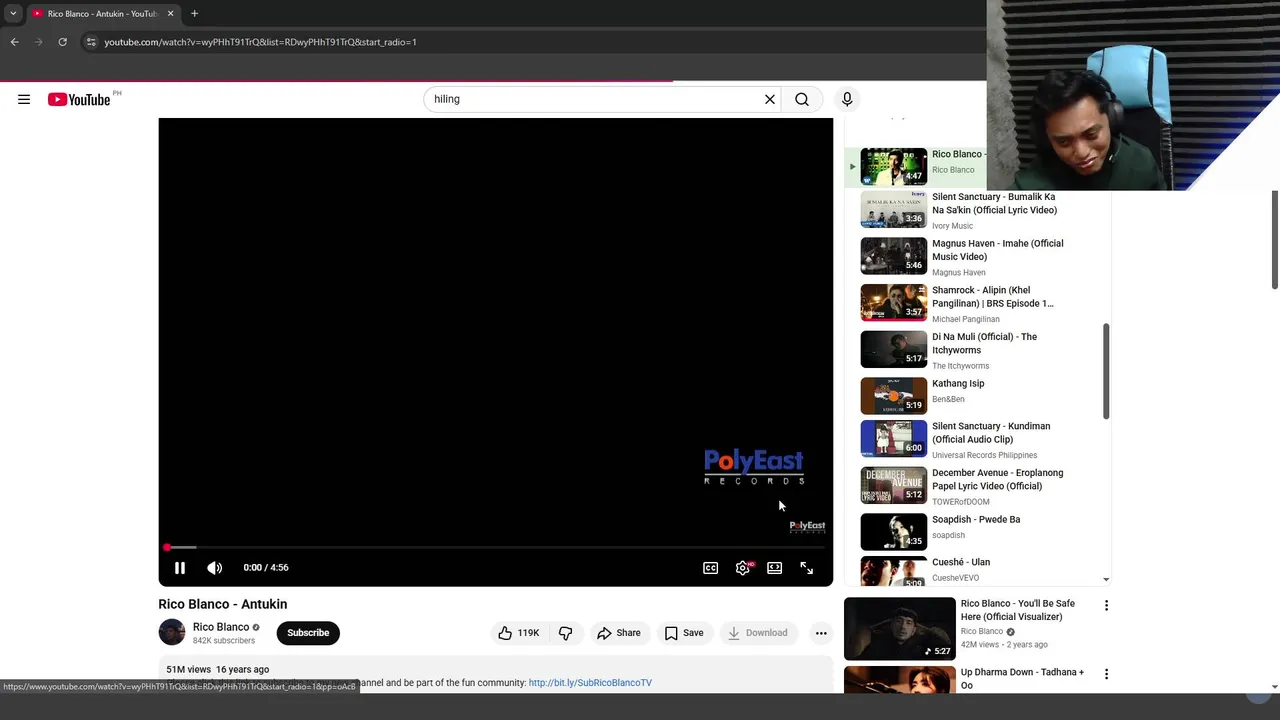Go back in browser history
Screen dimensions: 1280x720
click(x=14, y=42)
